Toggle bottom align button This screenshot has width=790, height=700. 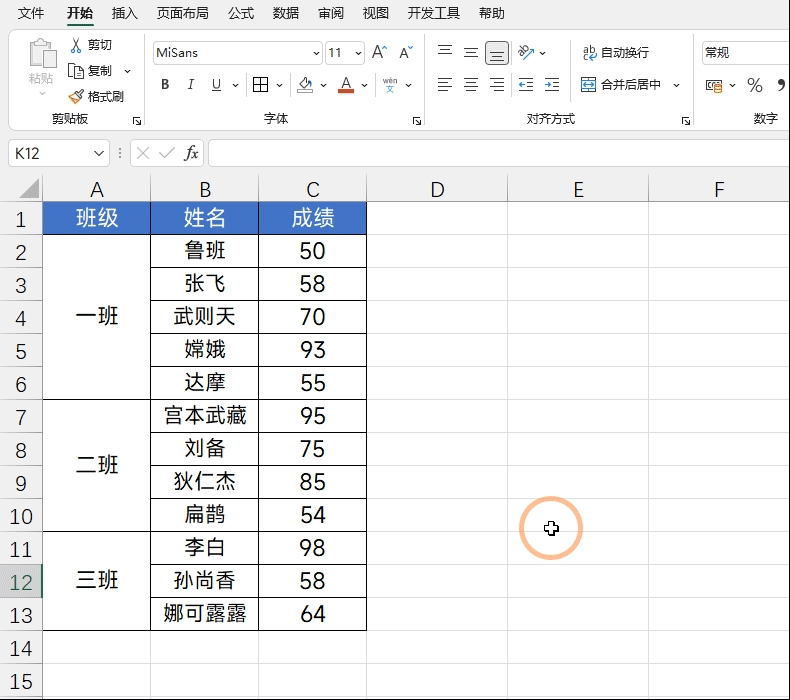(x=497, y=53)
